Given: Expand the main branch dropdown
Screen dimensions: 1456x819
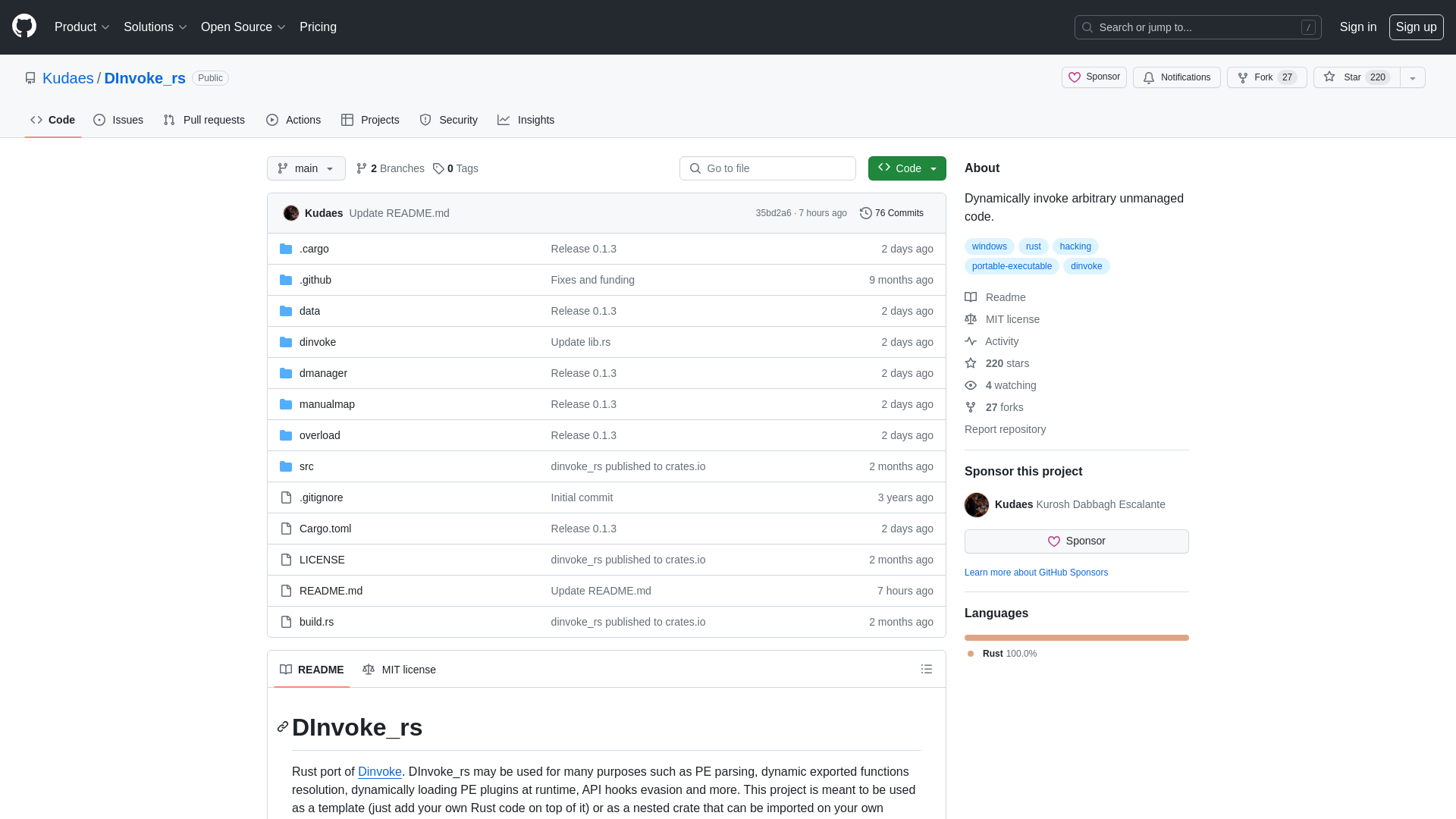Looking at the screenshot, I should pos(306,168).
